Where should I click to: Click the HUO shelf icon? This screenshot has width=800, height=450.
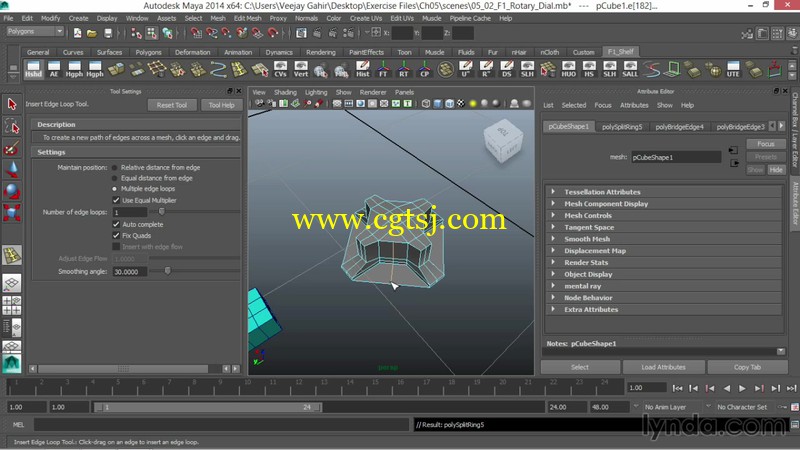(x=568, y=69)
